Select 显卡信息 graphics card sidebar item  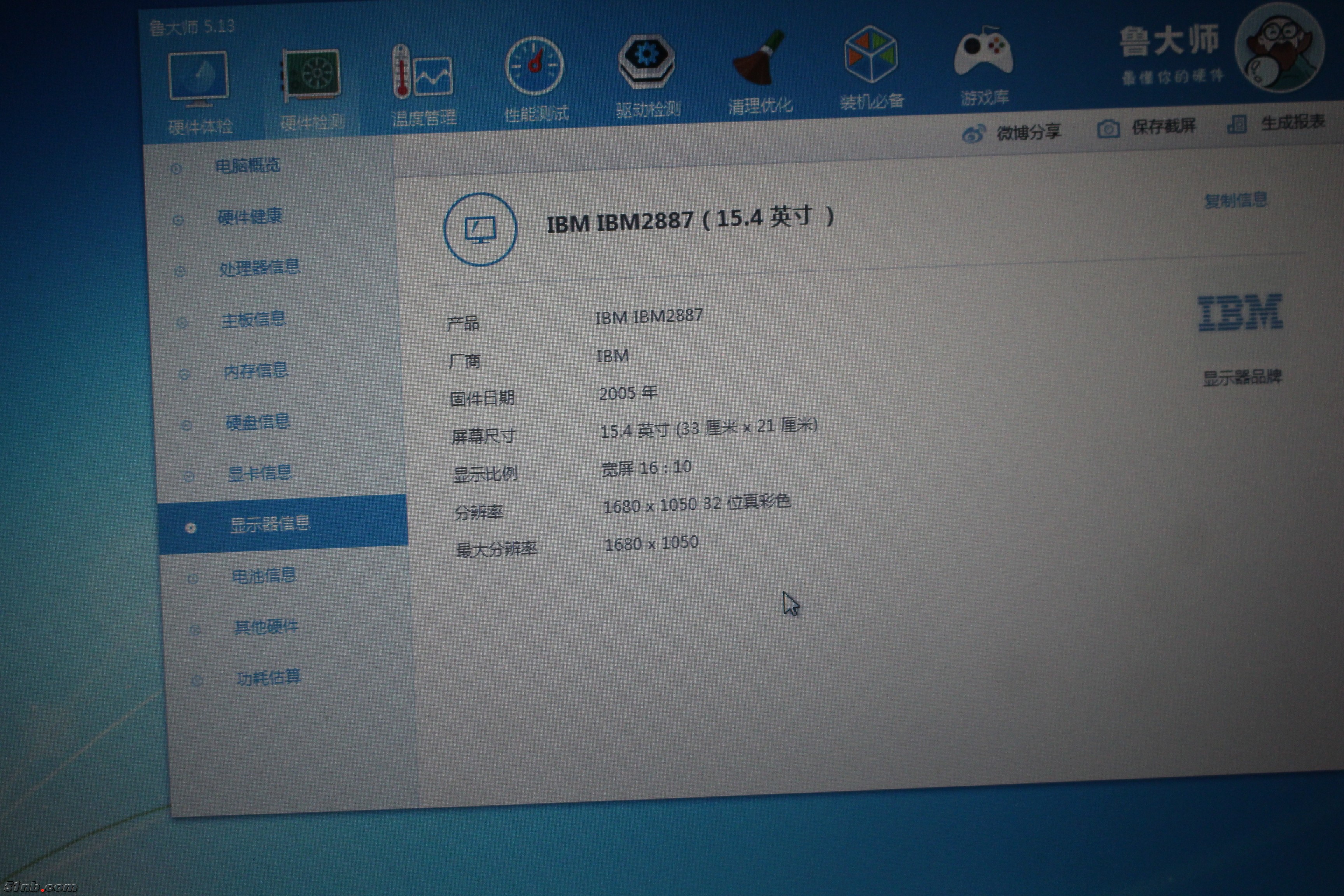[x=260, y=473]
